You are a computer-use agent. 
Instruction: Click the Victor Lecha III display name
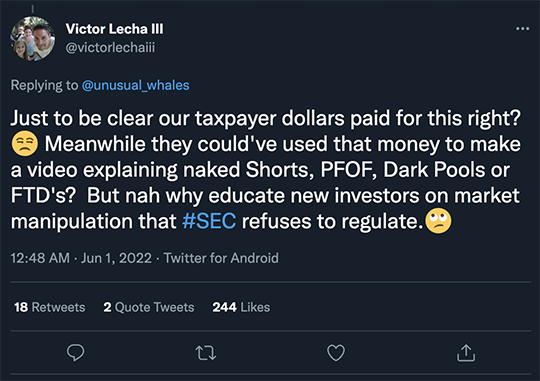tap(114, 29)
